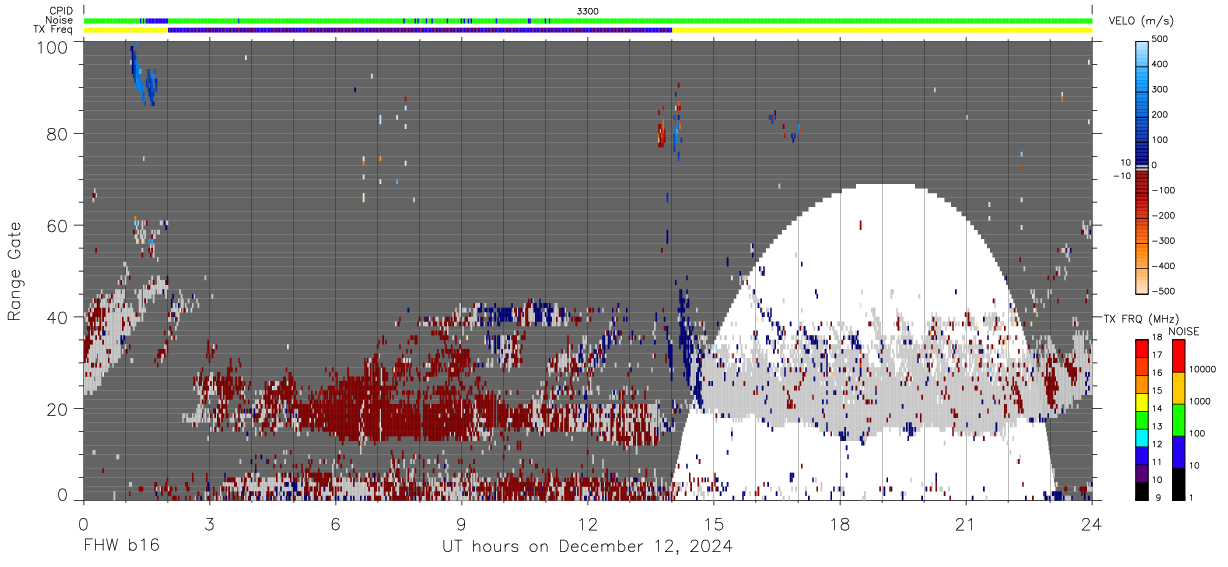Click the 80 tick on Range Gate axis
The width and height of the screenshot is (1228, 567).
pyautogui.click(x=57, y=133)
